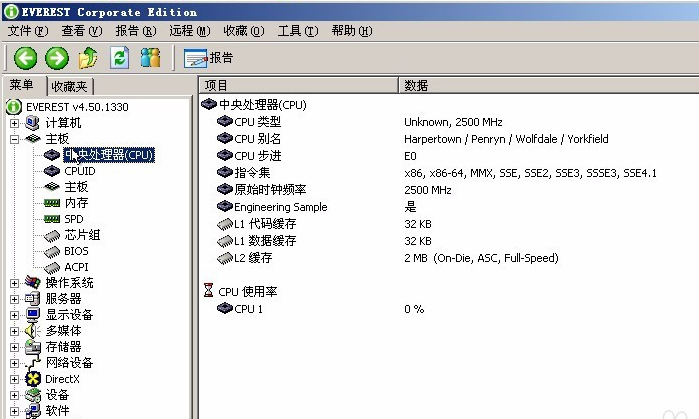This screenshot has width=699, height=419.
Task: Go forward with the green right arrow
Action: 57,58
